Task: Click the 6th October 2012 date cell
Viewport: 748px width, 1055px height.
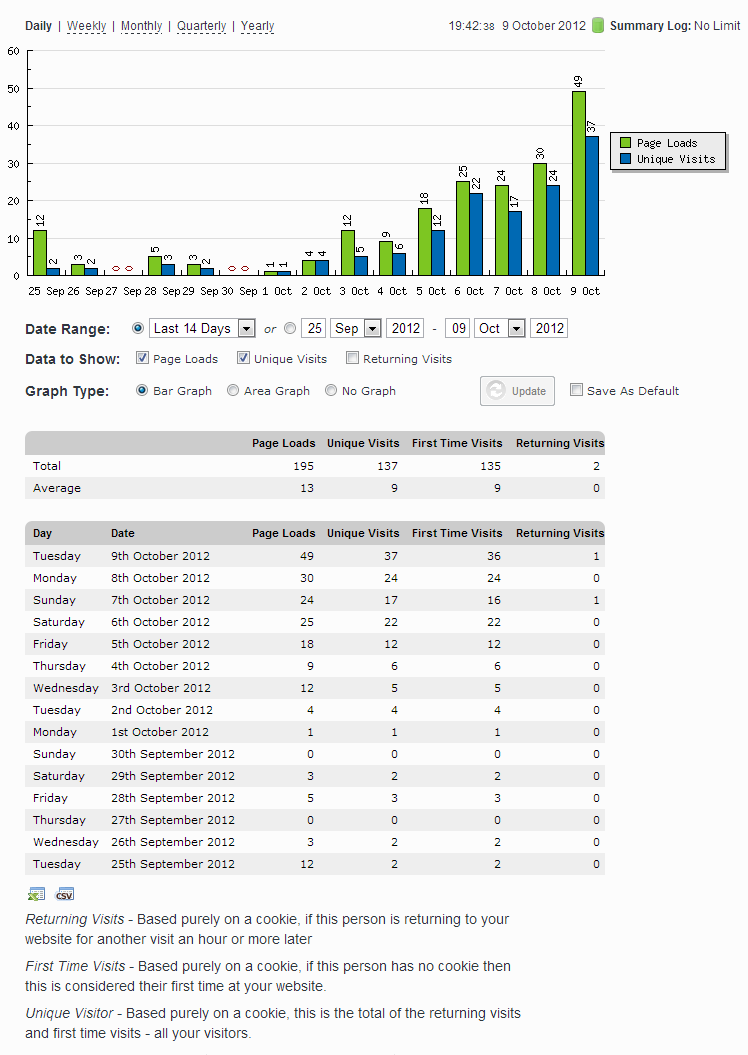Action: [160, 622]
